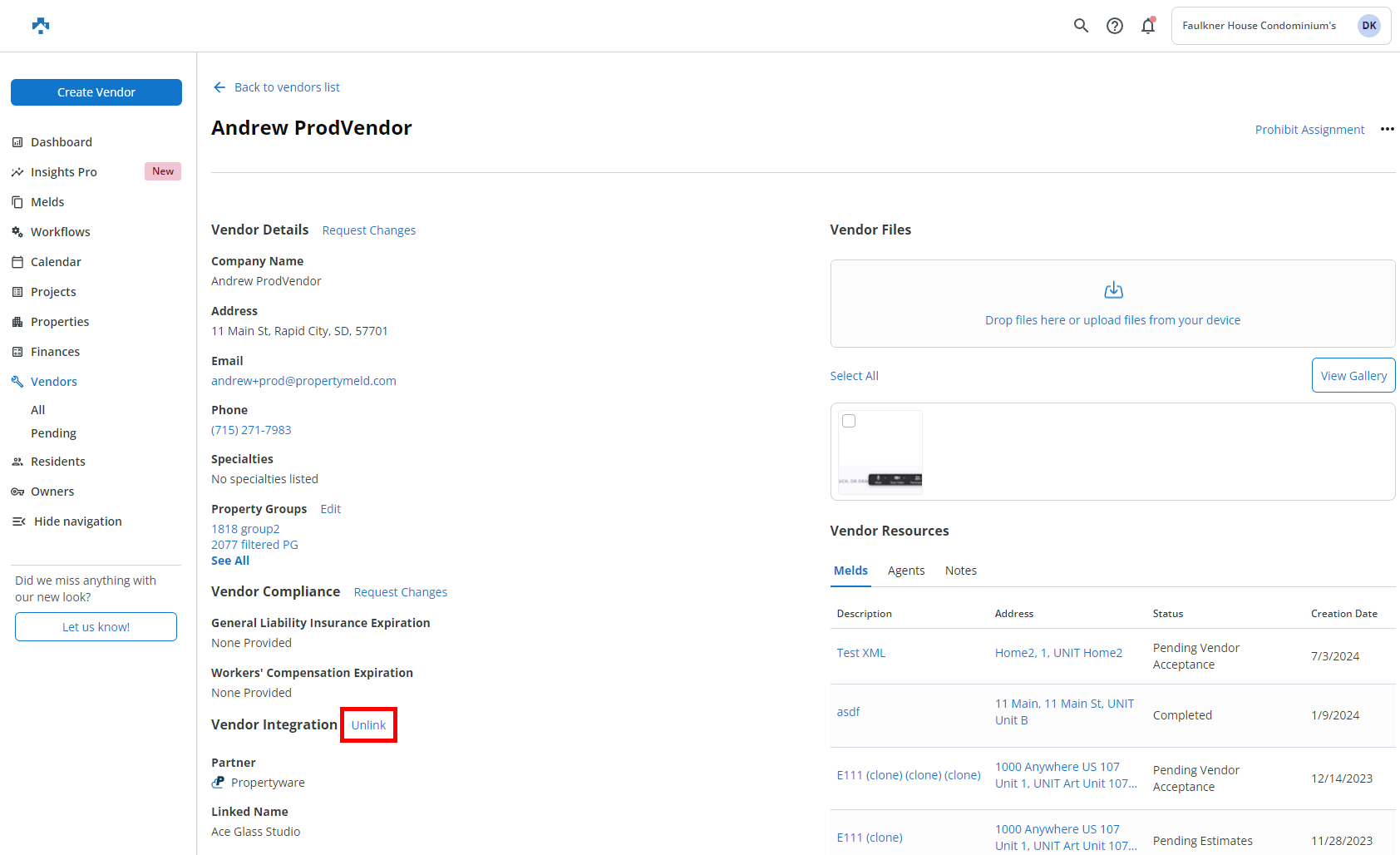Viewport: 1400px width, 855px height.
Task: Click the Property Meld logo
Action: pos(41,26)
